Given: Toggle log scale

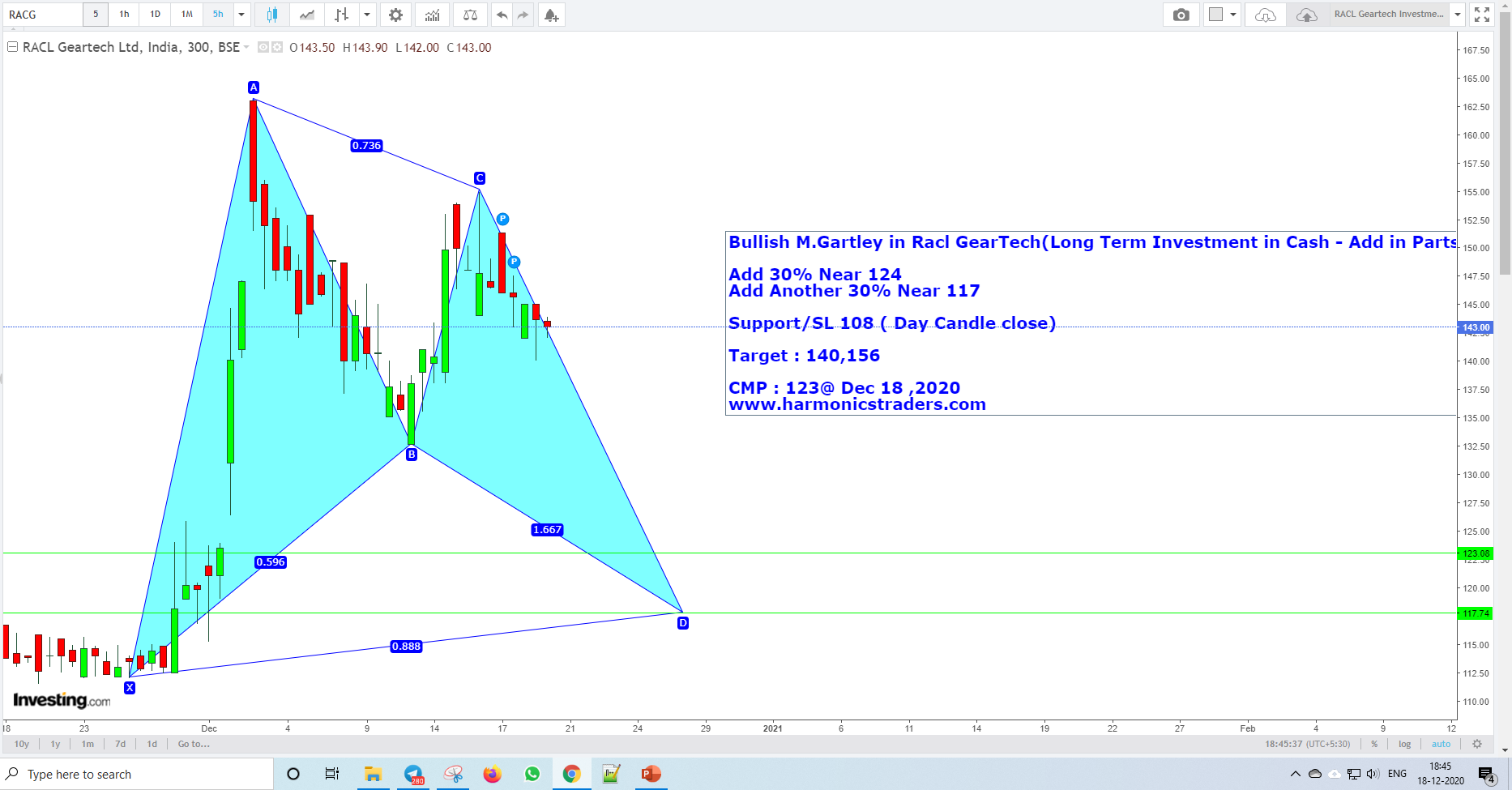Looking at the screenshot, I should [1405, 744].
